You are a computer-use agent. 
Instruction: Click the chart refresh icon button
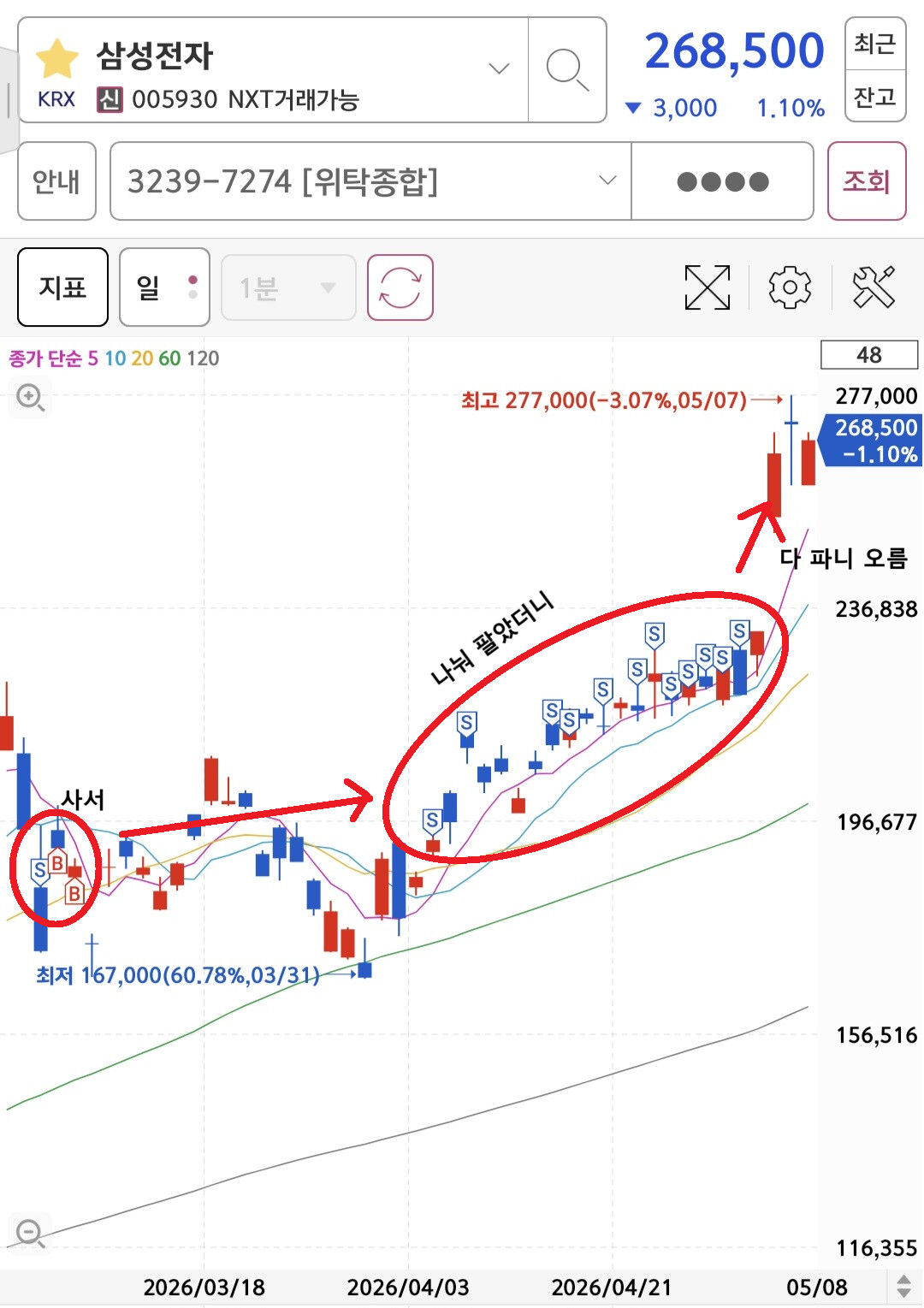coord(400,287)
